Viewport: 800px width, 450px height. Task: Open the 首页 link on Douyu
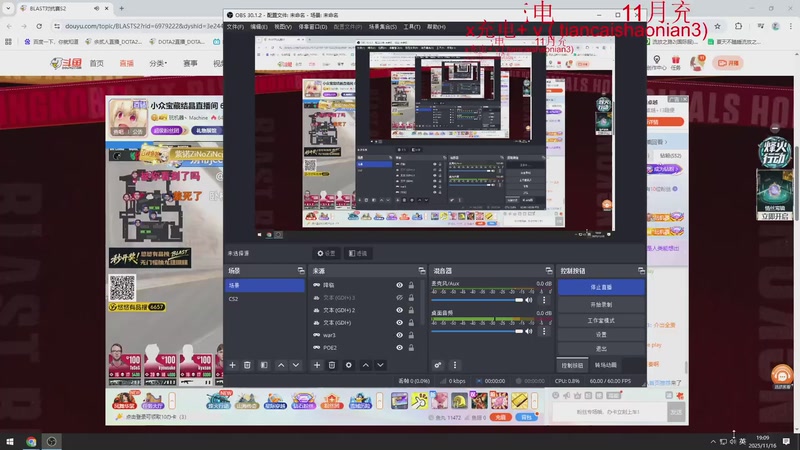(96, 63)
